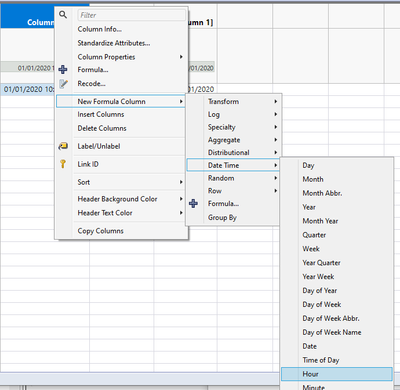Click the blue plus icon beside Formula

63,70
